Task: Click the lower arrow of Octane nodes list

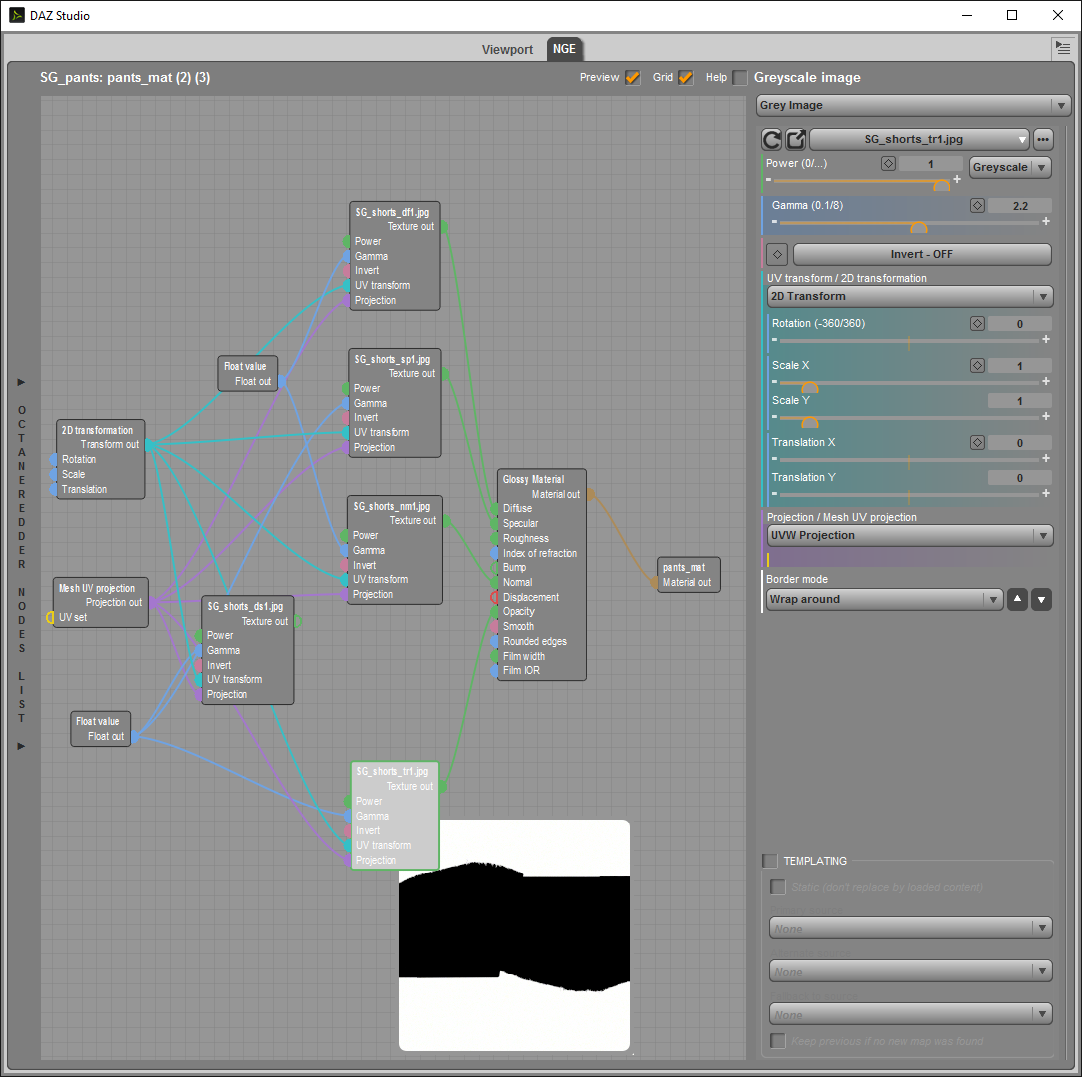Action: (x=21, y=746)
